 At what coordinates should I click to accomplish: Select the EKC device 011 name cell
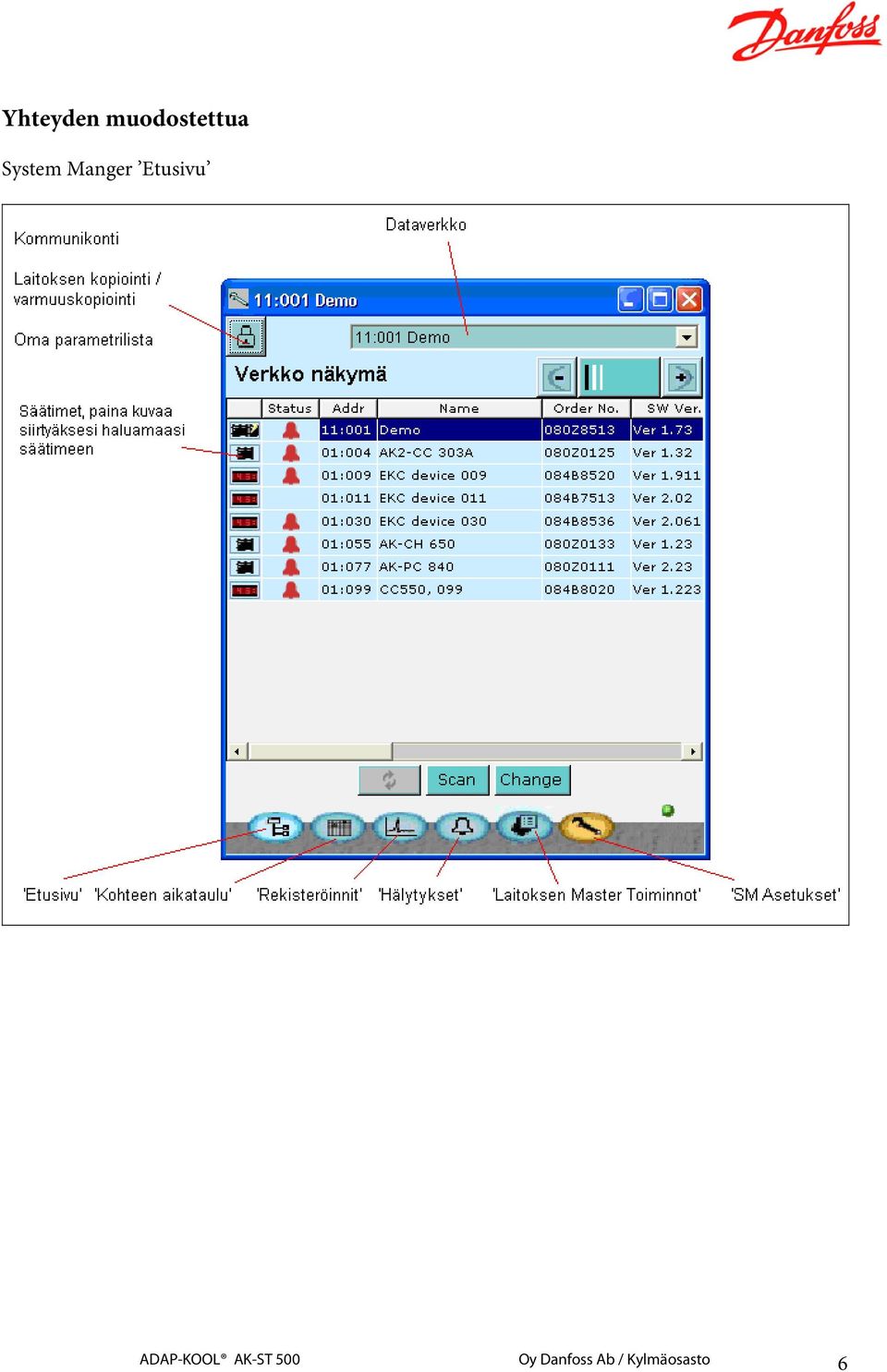[459, 499]
